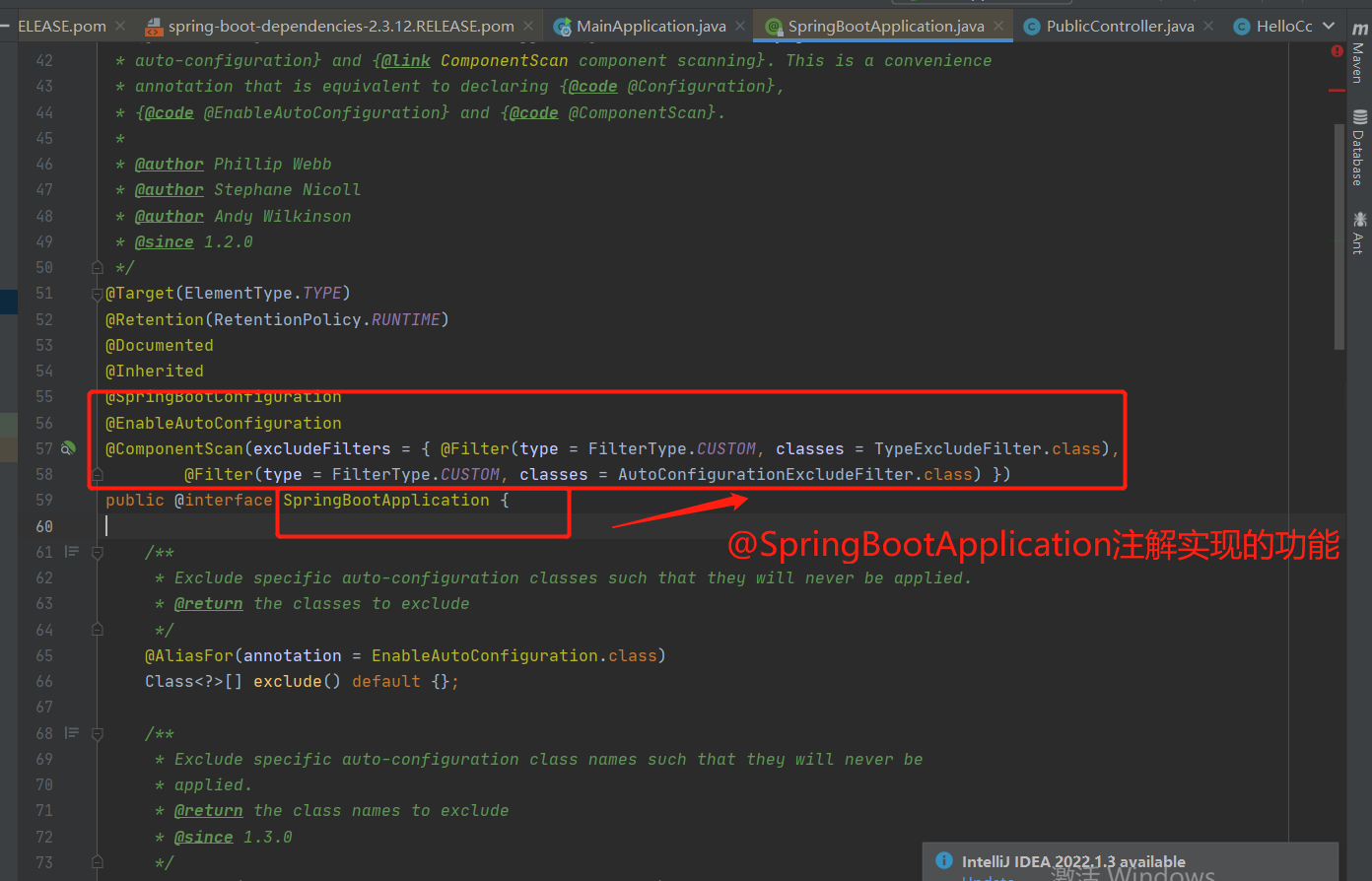The width and height of the screenshot is (1372, 881).
Task: Collapse fold marker at line 58
Action: (97, 474)
